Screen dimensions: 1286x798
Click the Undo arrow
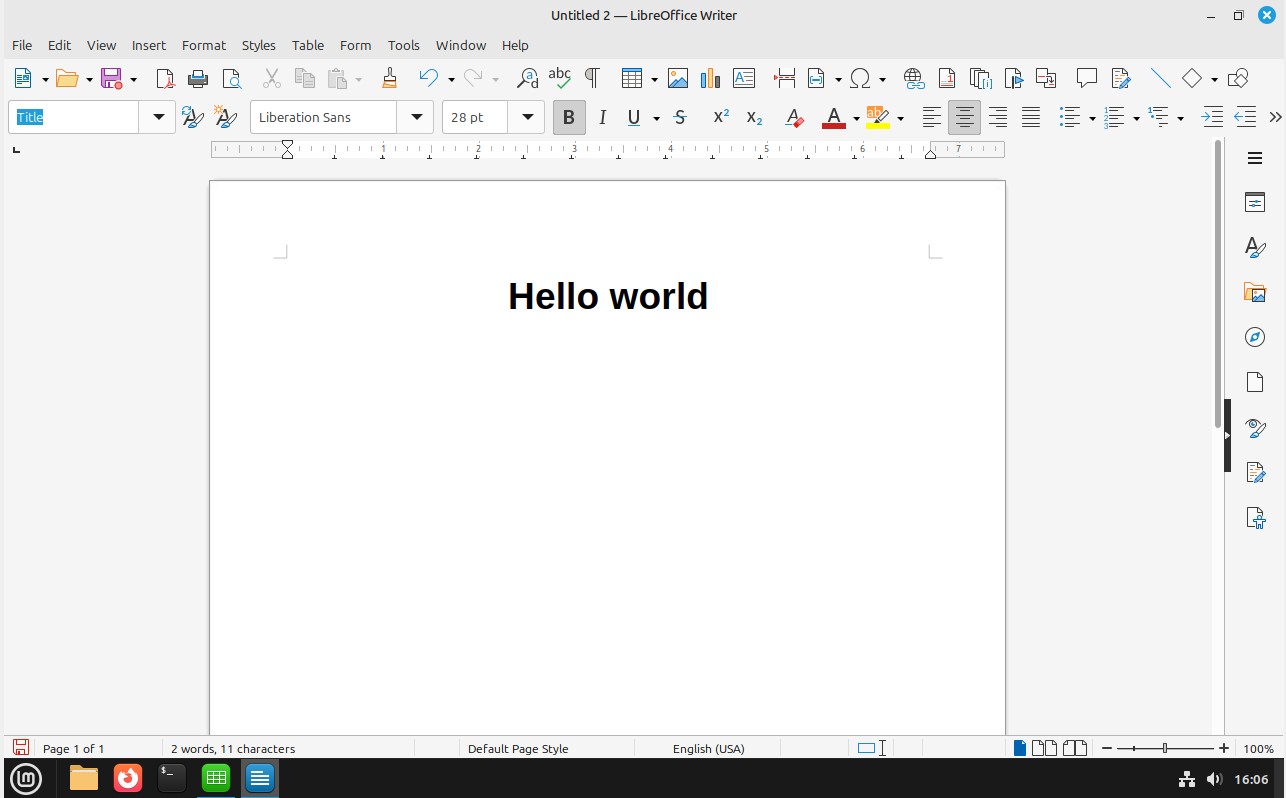coord(428,78)
